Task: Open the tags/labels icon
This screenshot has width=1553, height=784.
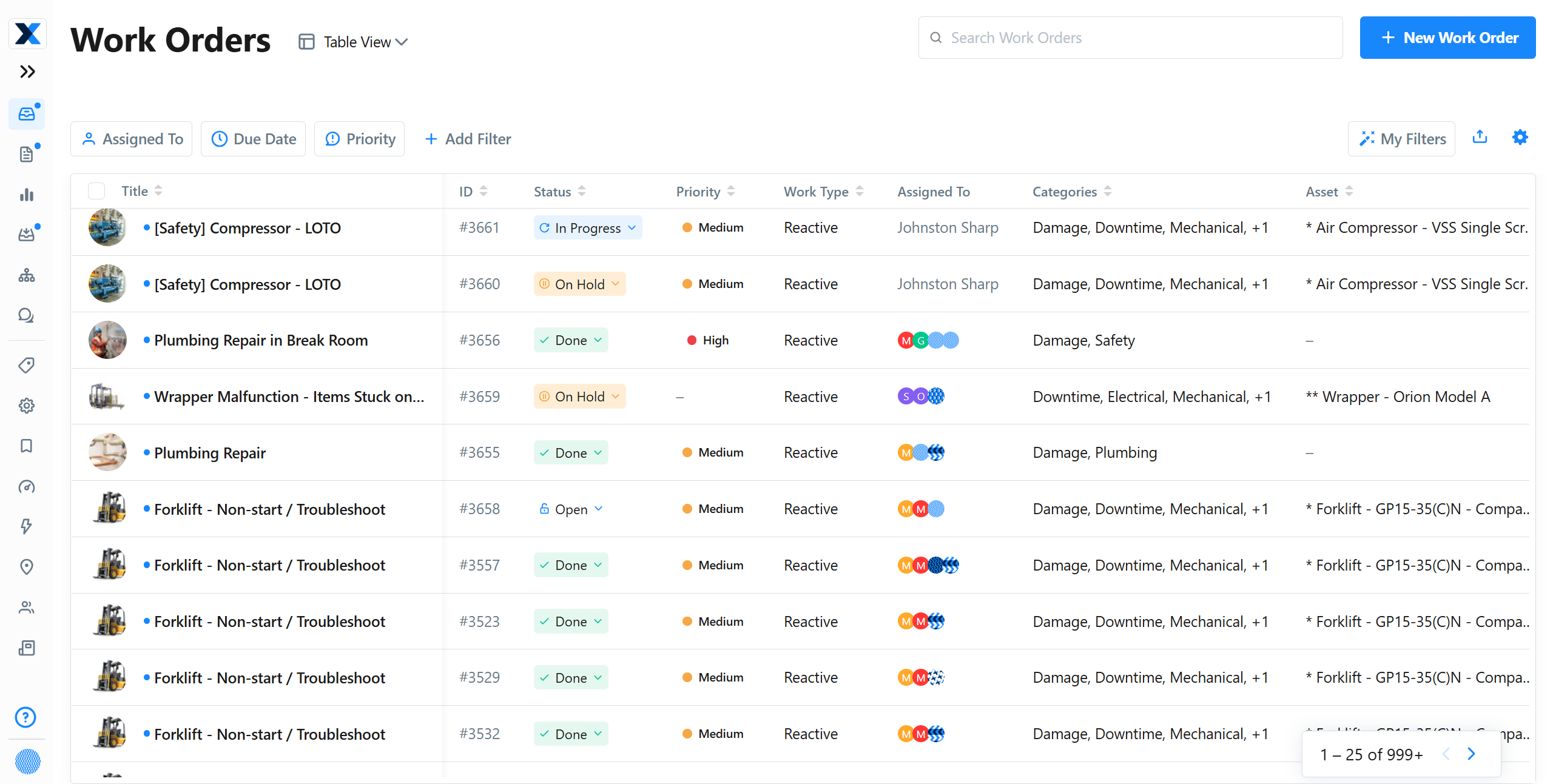Action: click(x=27, y=365)
